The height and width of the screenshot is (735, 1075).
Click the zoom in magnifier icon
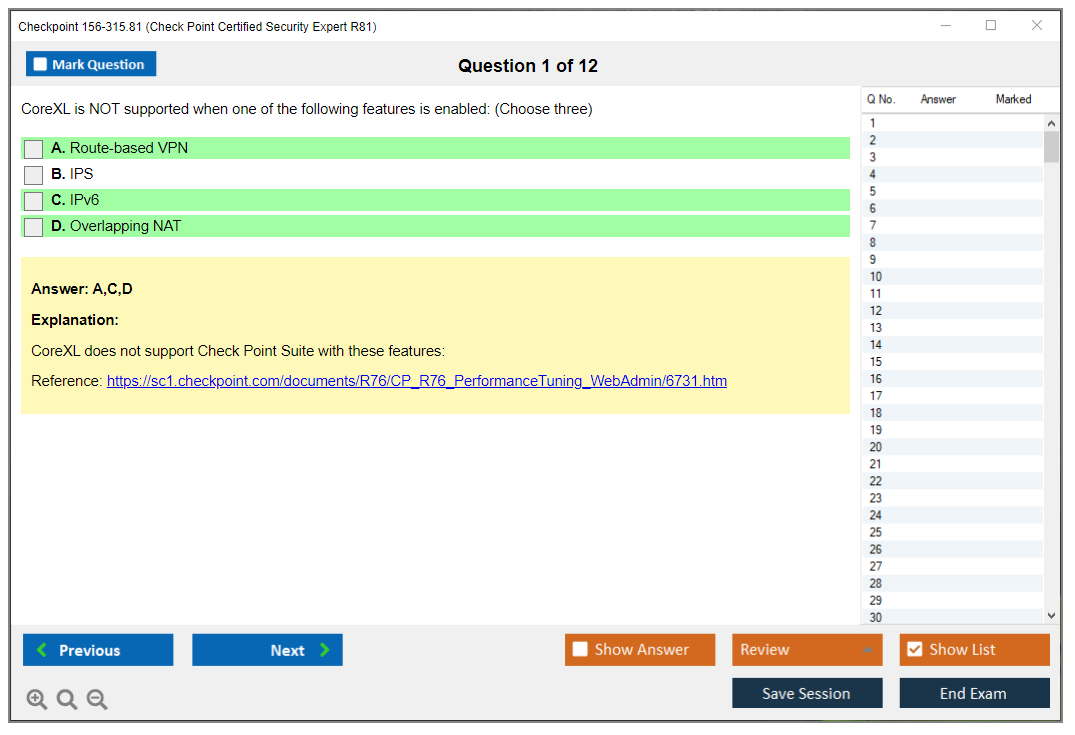tap(37, 700)
